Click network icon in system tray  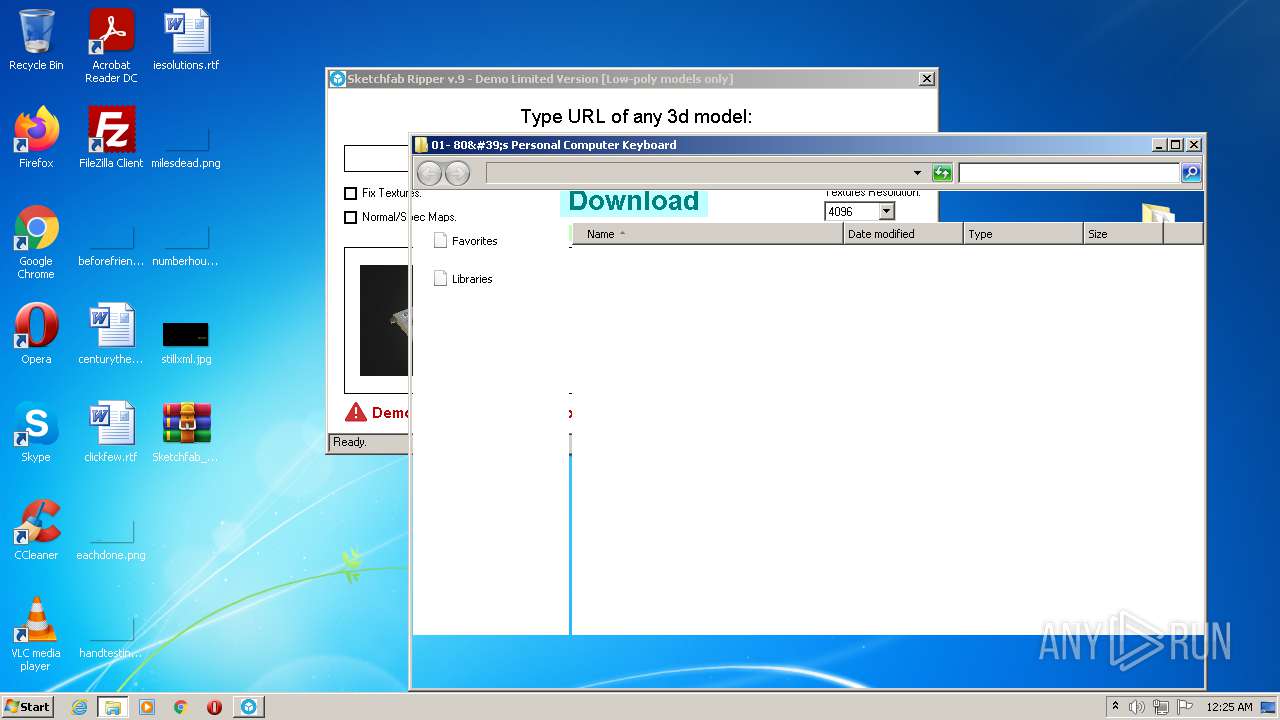[1161, 707]
